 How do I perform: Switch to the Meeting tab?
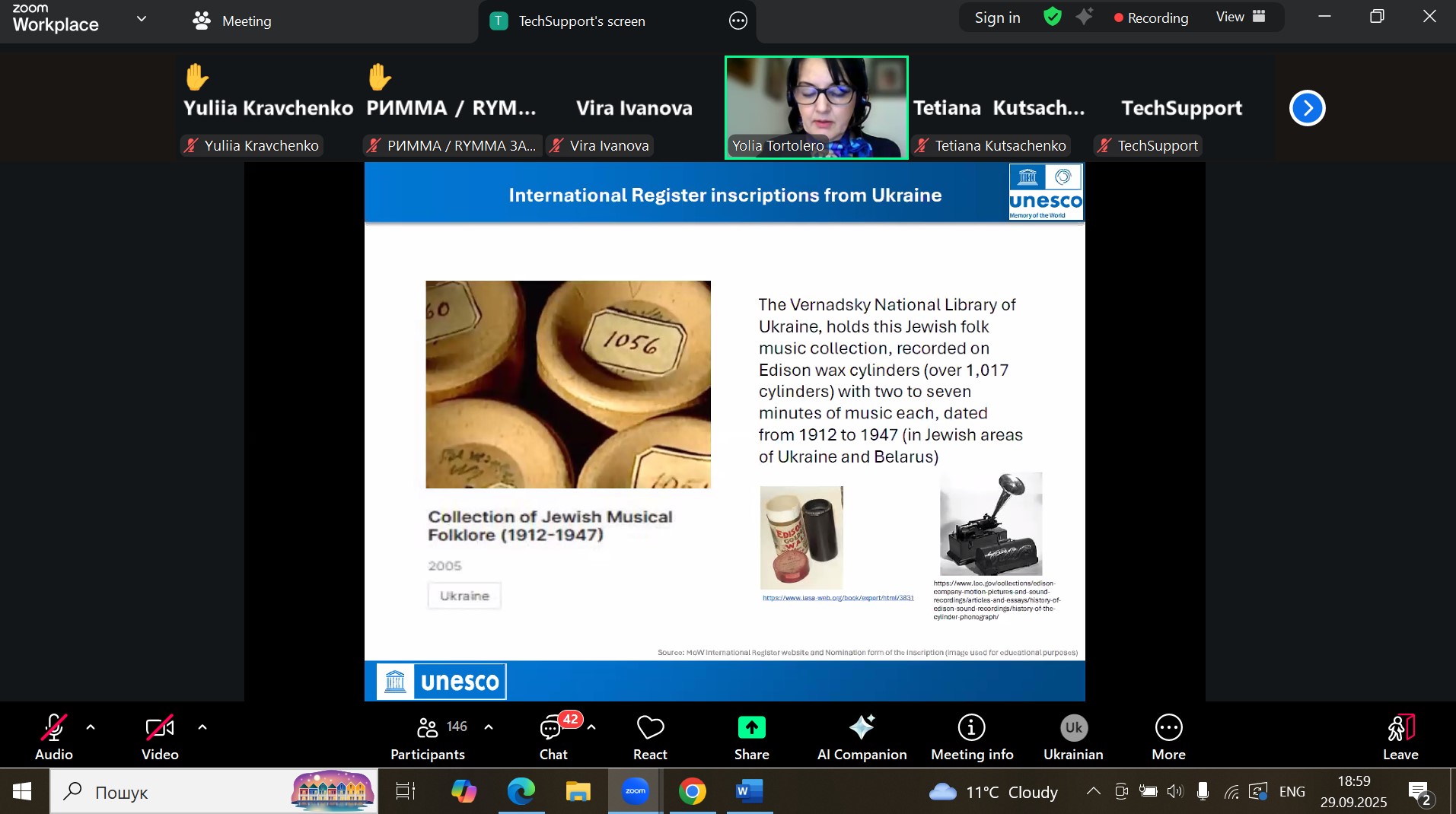232,21
